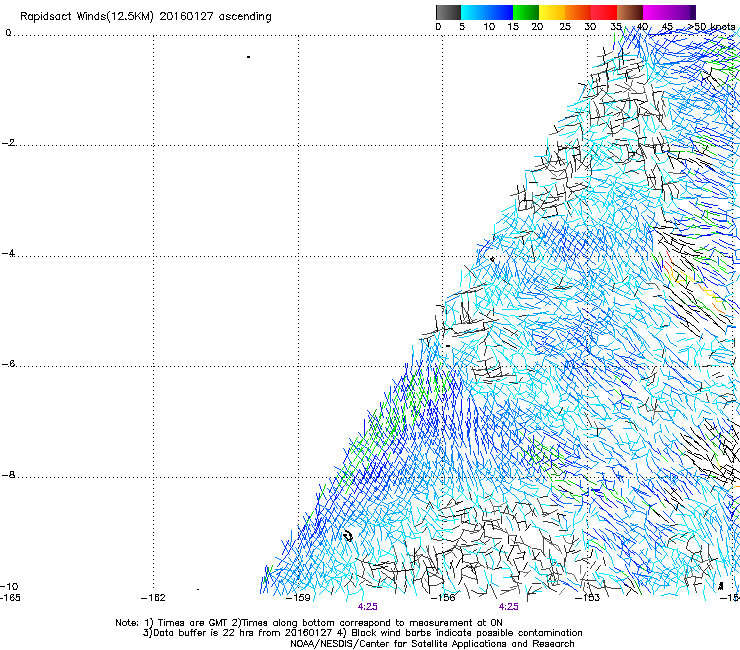740x650 pixels.
Task: Click the latitude axis label "-4"
Action: [x=8, y=253]
